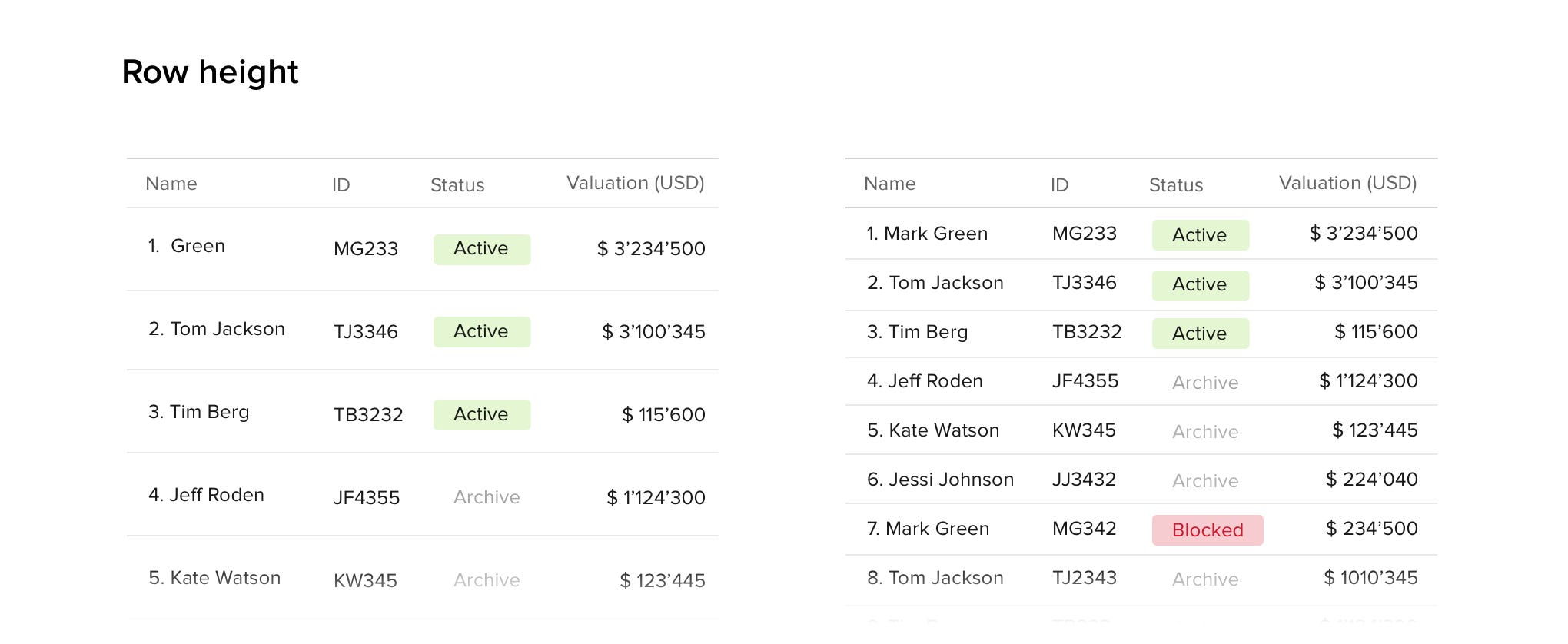Click the $ 224'040 valuation cell
This screenshot has height=644, width=1568.
[x=1371, y=480]
